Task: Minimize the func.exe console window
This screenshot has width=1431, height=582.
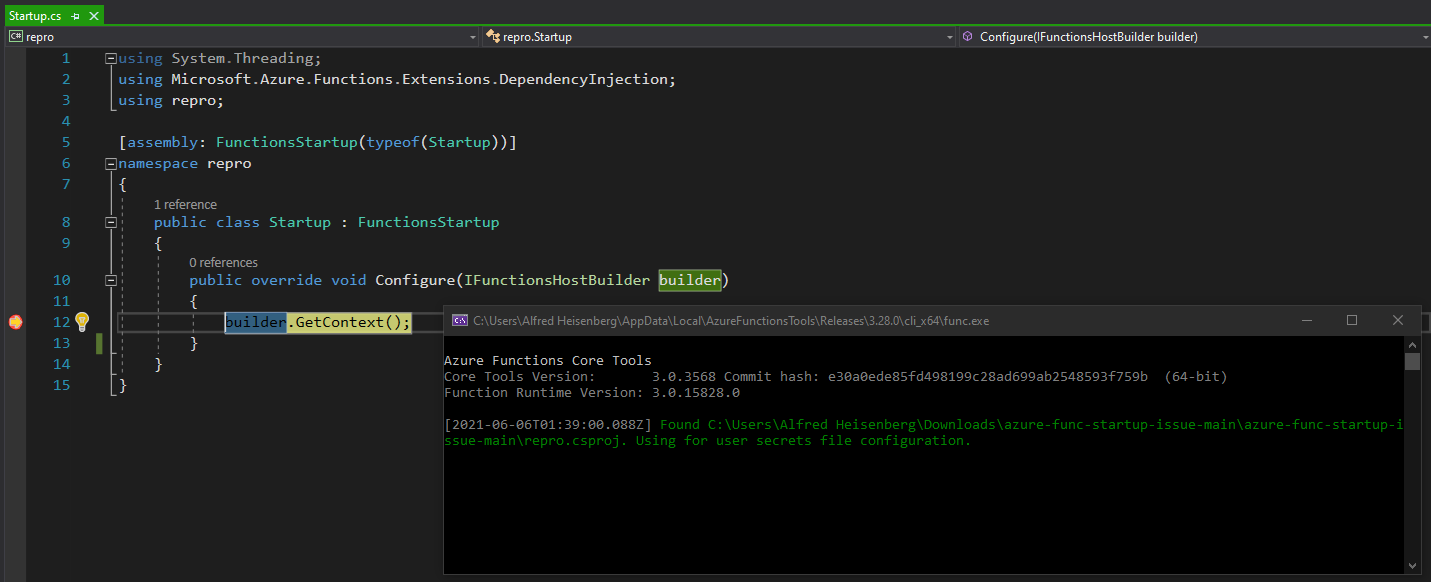Action: [1306, 320]
